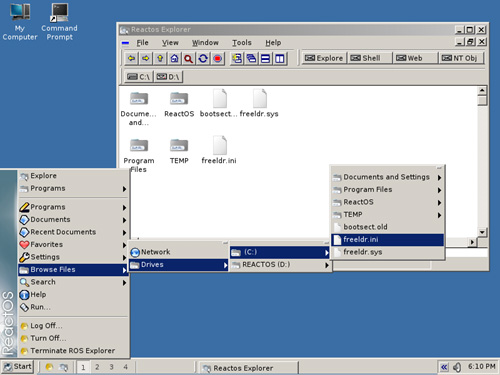
Task: Choose Terminate ROS Explorer in Start menu
Action: pos(73,351)
